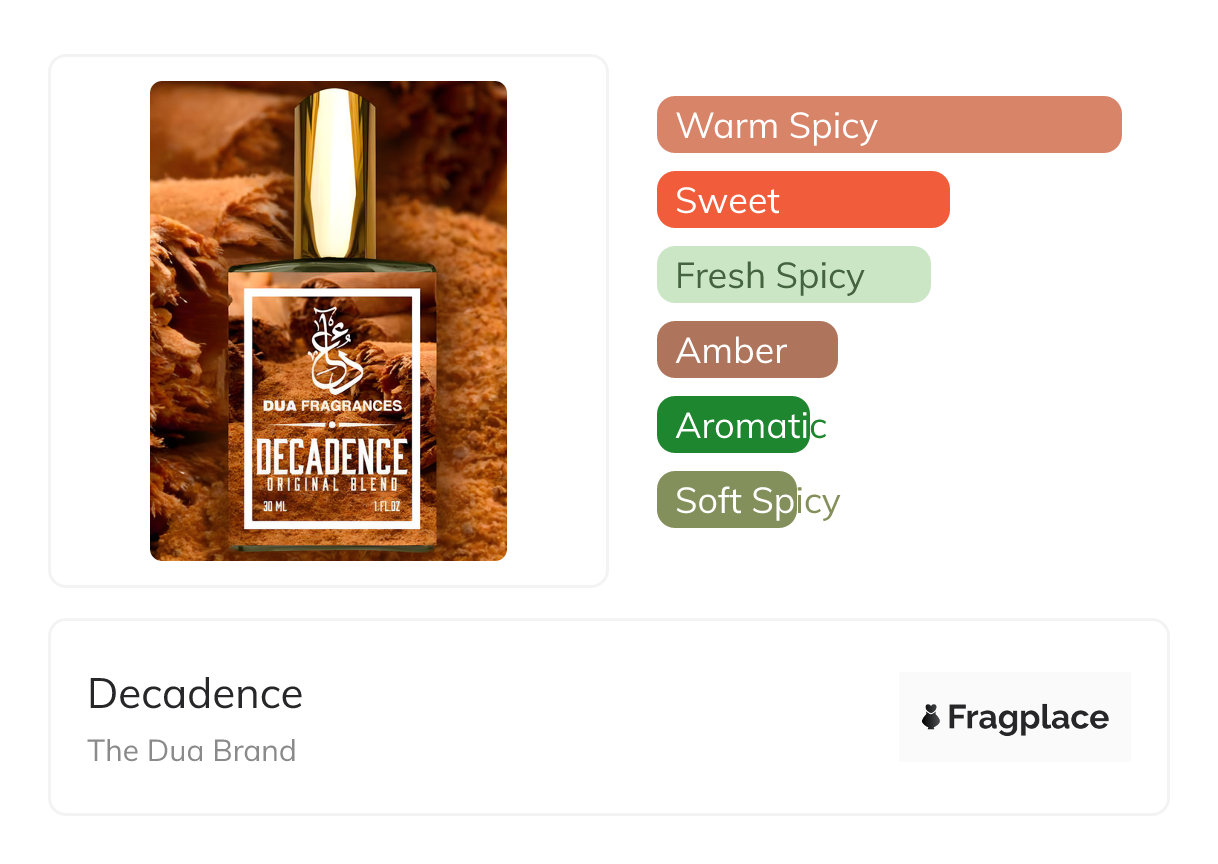The width and height of the screenshot is (1218, 864).
Task: Click the Dua calligraphy logo on the bottle
Action: [331, 349]
